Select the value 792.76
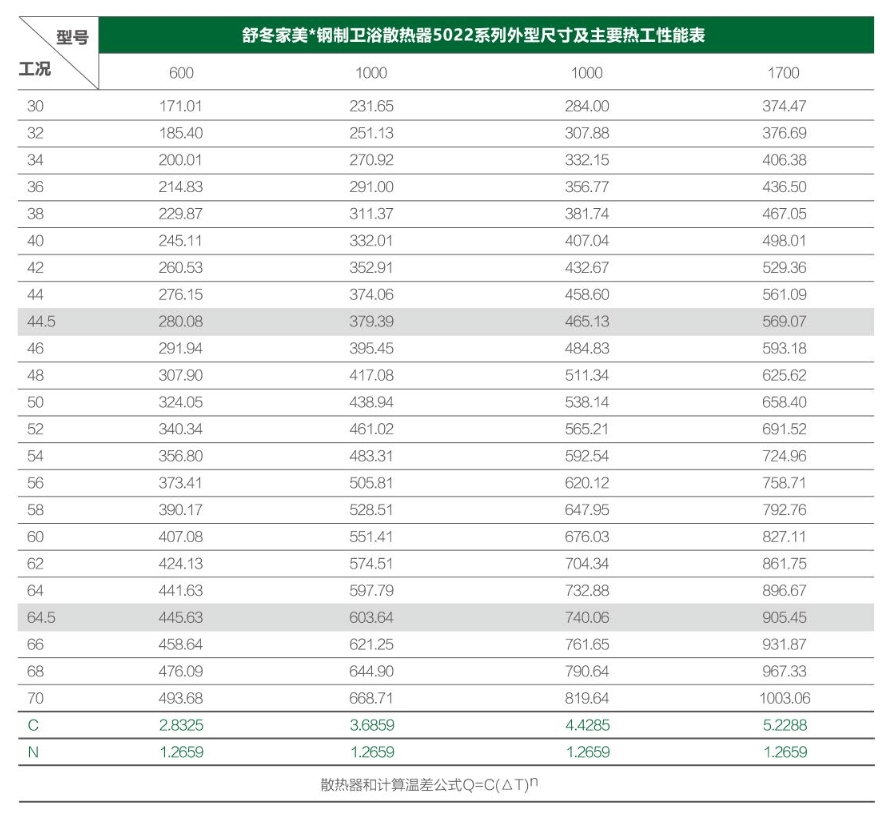 point(784,510)
